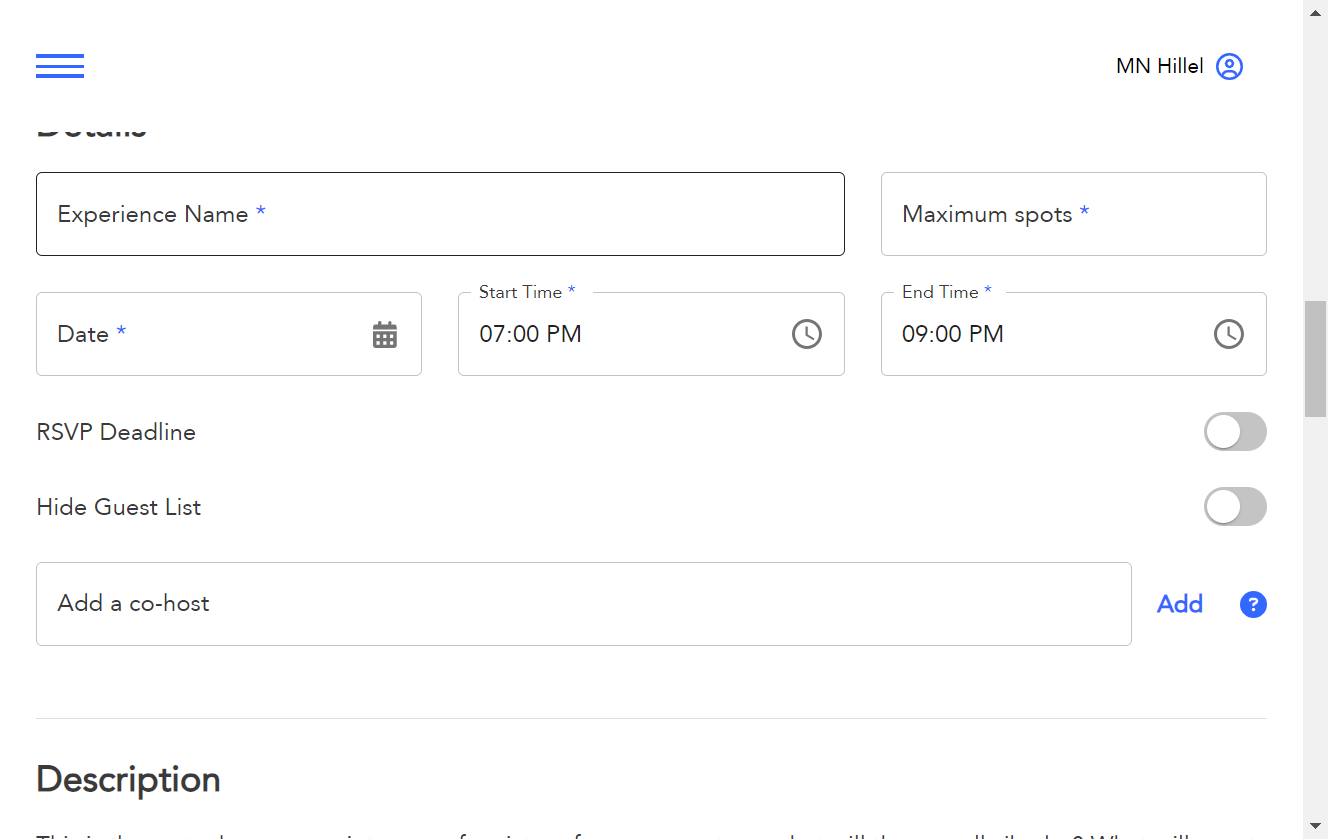Click the Add a co-host field
1328x839 pixels.
coord(584,604)
